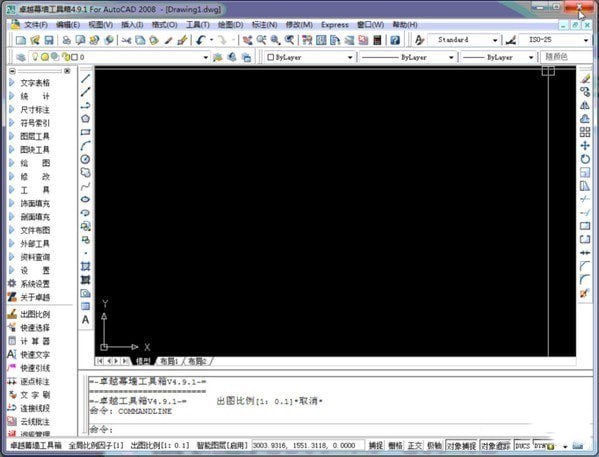The height and width of the screenshot is (457, 599).
Task: Click the Zoom Realtime magnifier icon
Action: coord(262,40)
